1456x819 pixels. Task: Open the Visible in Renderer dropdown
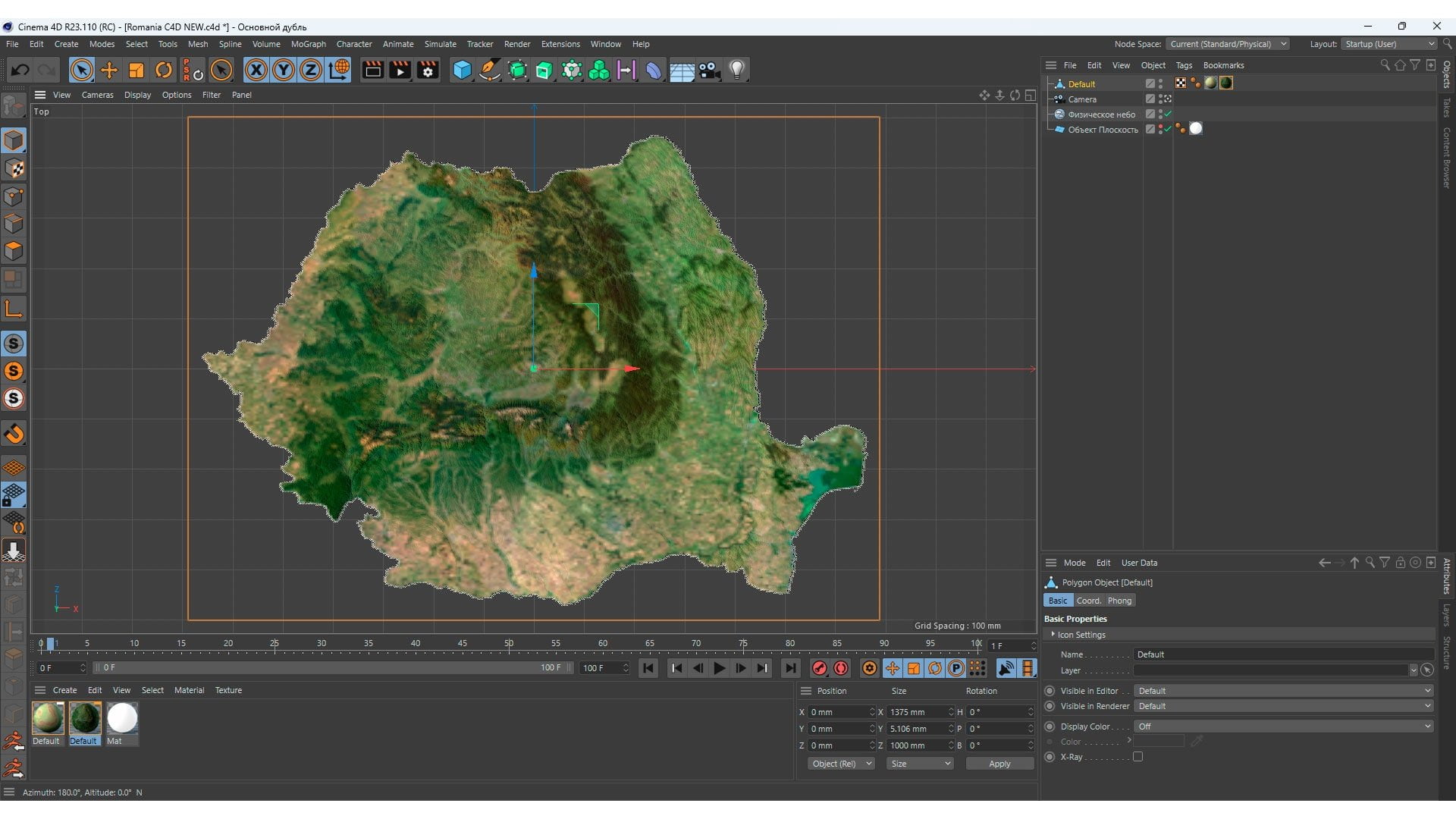coord(1284,706)
